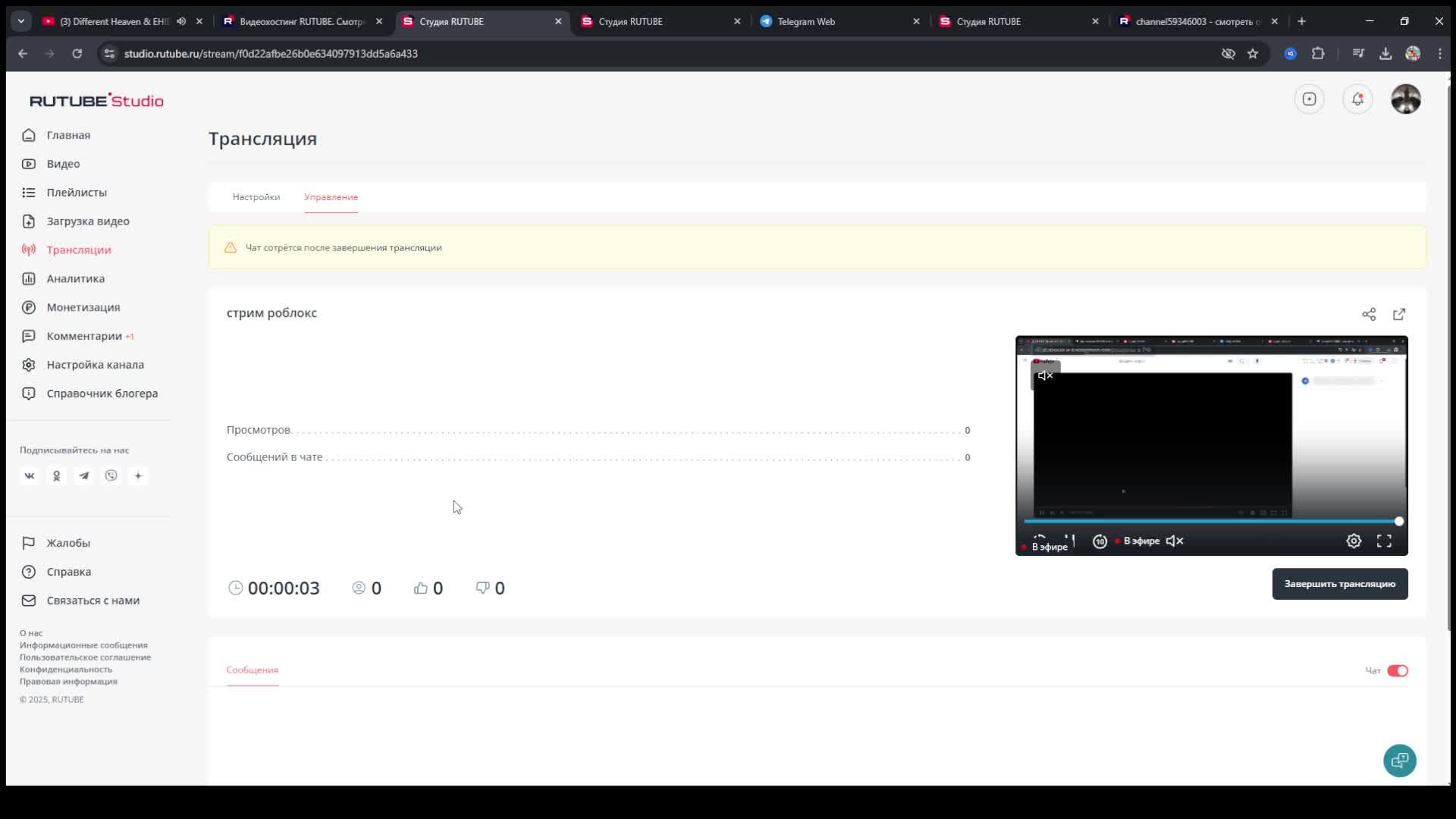The width and height of the screenshot is (1456, 819).
Task: Enter fullscreen in the stream preview
Action: coord(1384,541)
